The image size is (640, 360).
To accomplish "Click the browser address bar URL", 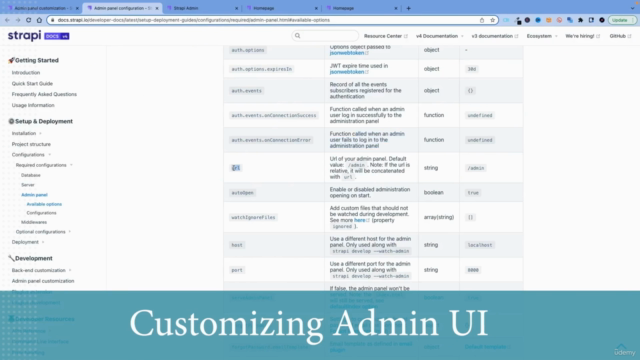I will (193, 20).
